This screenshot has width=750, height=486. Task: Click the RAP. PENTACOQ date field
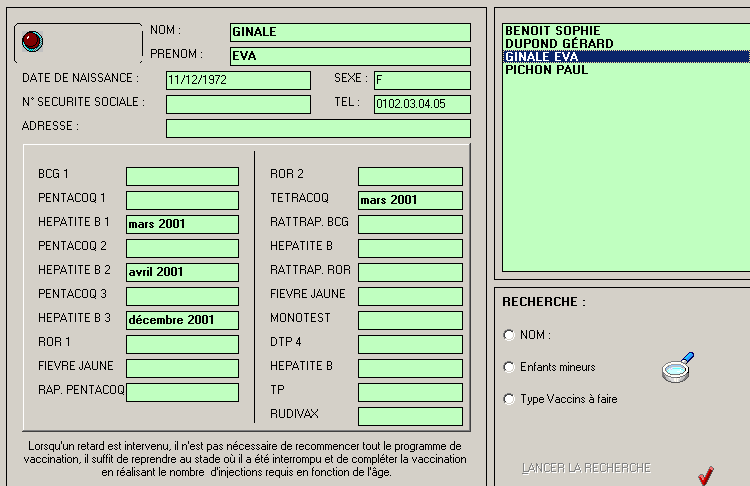point(182,392)
